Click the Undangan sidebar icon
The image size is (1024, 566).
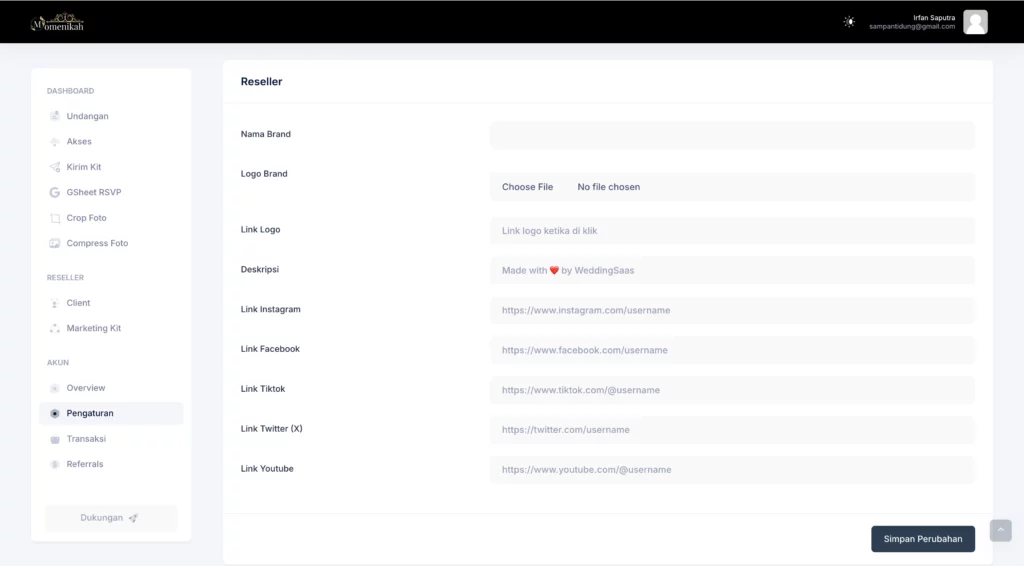pos(55,116)
